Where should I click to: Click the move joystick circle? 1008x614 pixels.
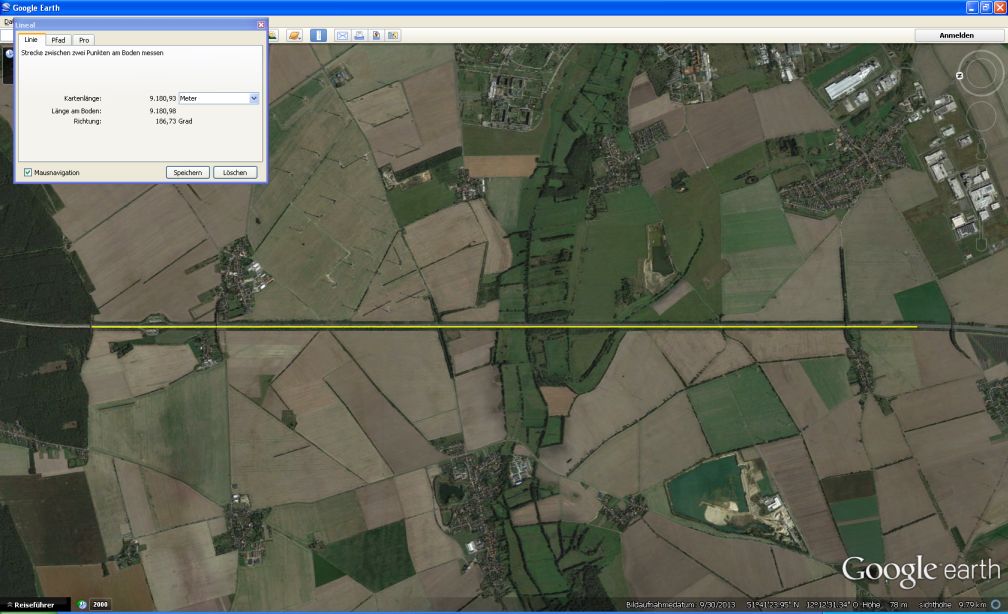pyautogui.click(x=981, y=116)
